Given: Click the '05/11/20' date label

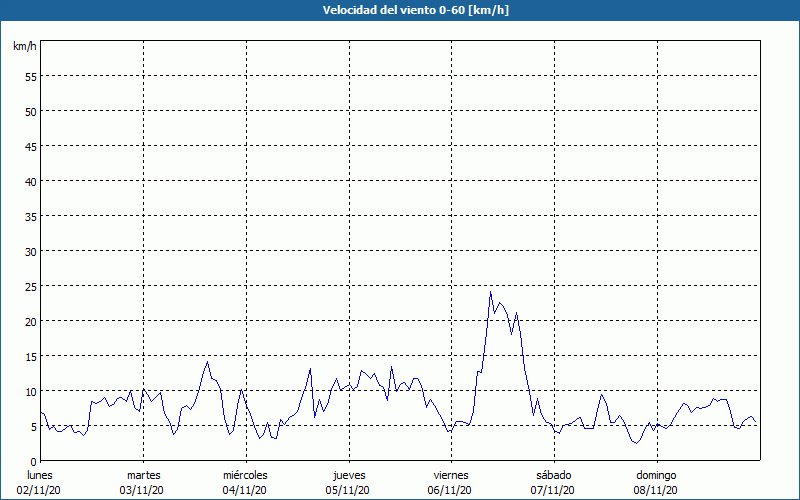Looking at the screenshot, I should click(x=347, y=490).
